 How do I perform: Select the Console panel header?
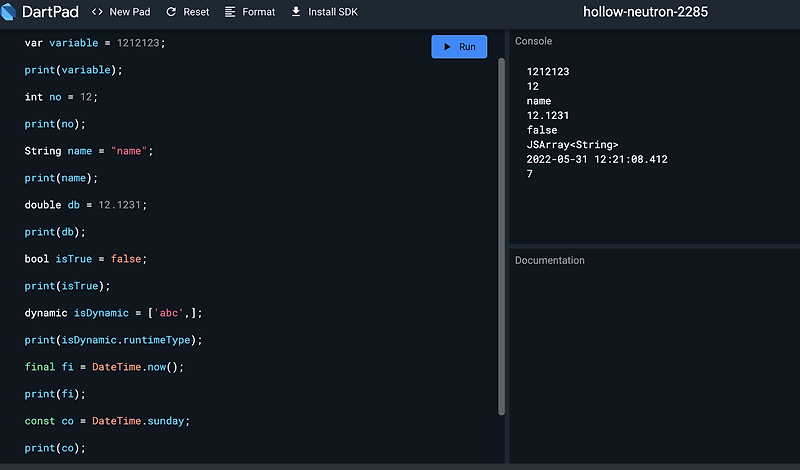(533, 41)
